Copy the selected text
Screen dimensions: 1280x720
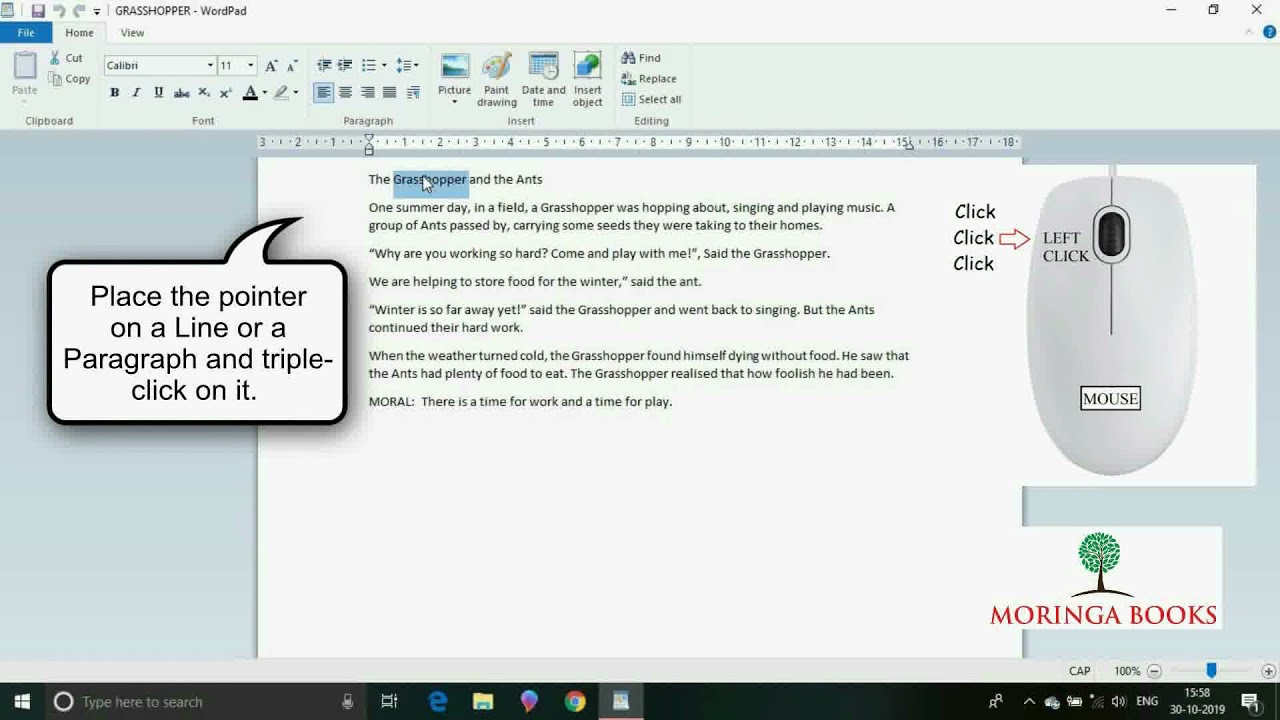pyautogui.click(x=69, y=79)
